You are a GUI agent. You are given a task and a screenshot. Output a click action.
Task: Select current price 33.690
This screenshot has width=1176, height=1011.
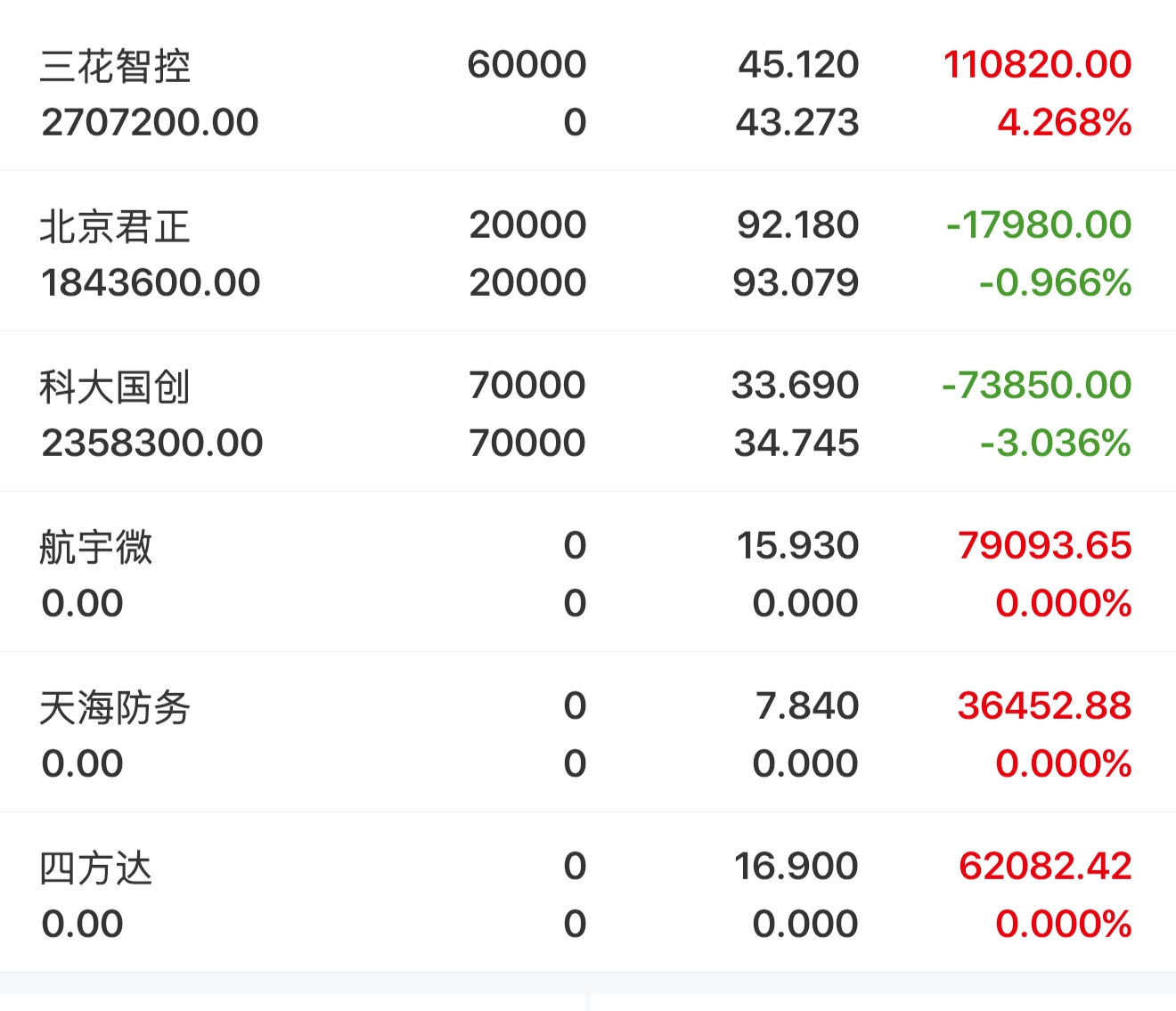(x=795, y=385)
